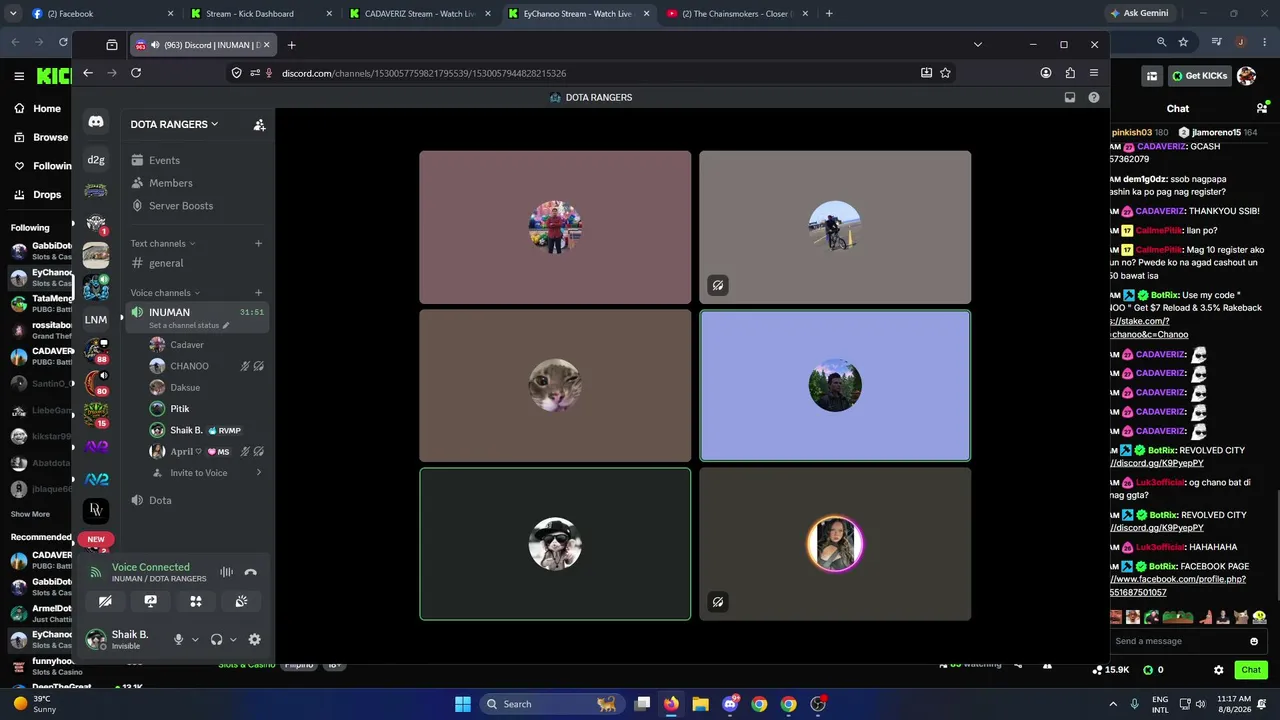Viewport: 1280px width, 720px height.
Task: Open Server Boosts in Discord
Action: click(180, 206)
